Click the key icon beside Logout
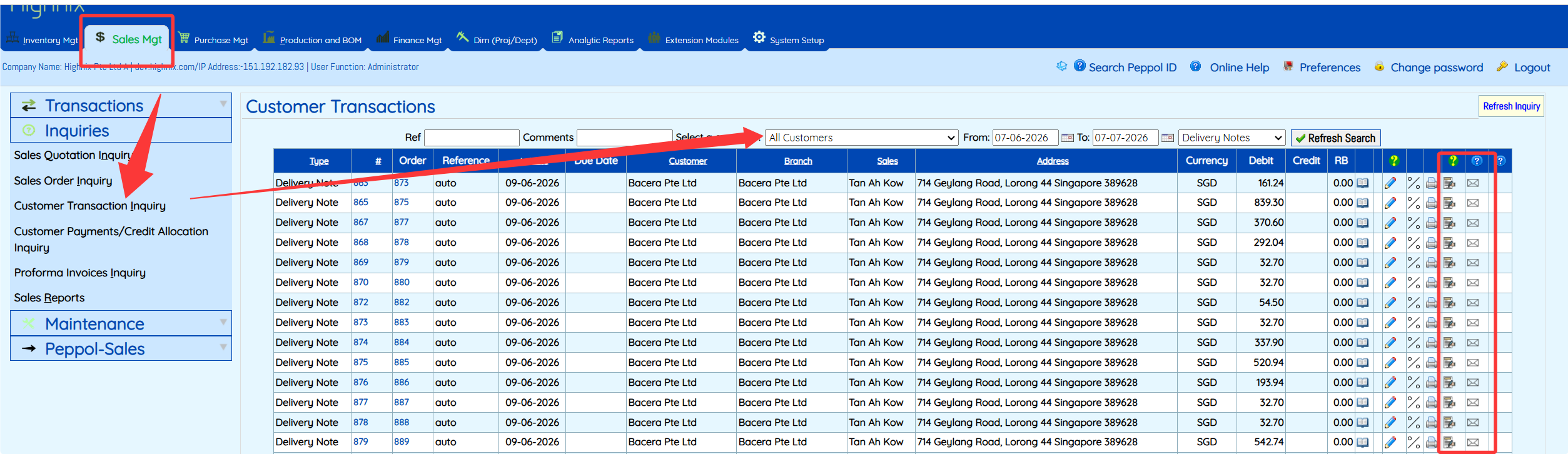The image size is (1568, 454). click(x=1502, y=66)
